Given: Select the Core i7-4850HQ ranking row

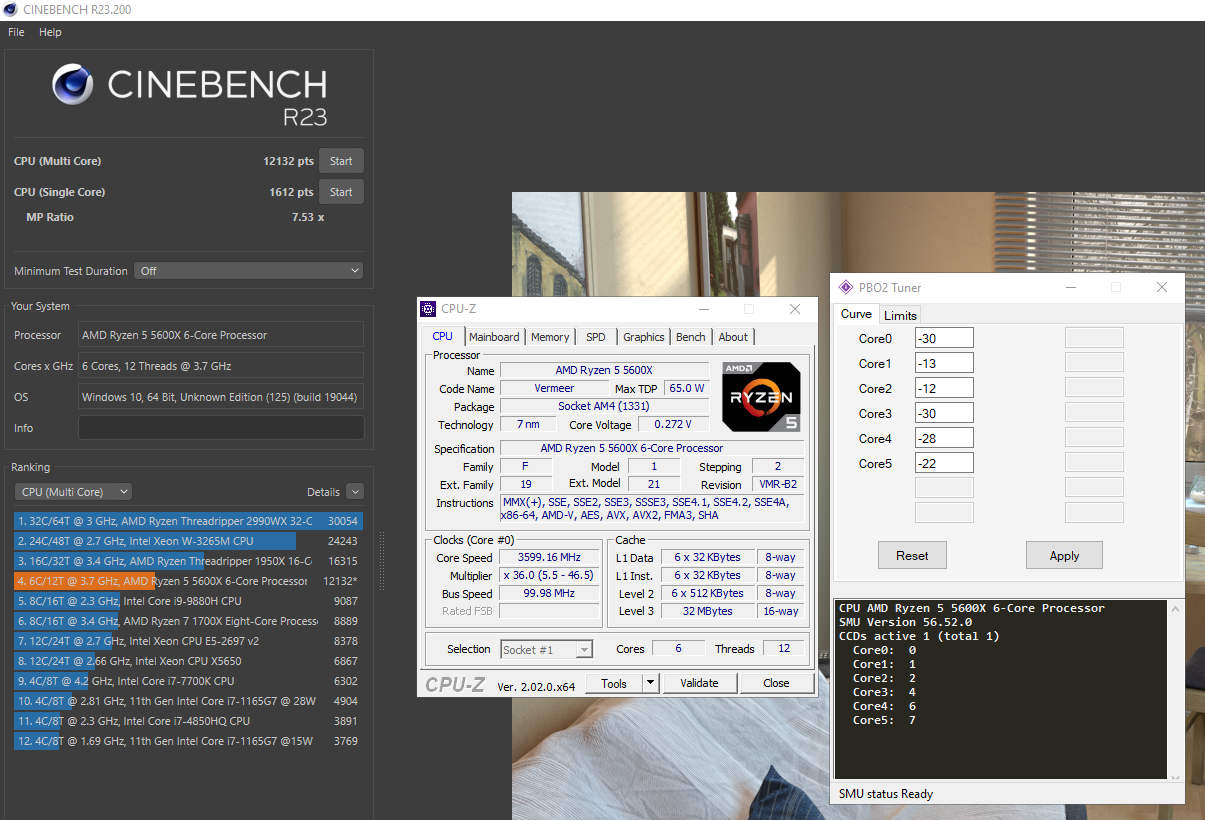Looking at the screenshot, I should pyautogui.click(x=188, y=721).
